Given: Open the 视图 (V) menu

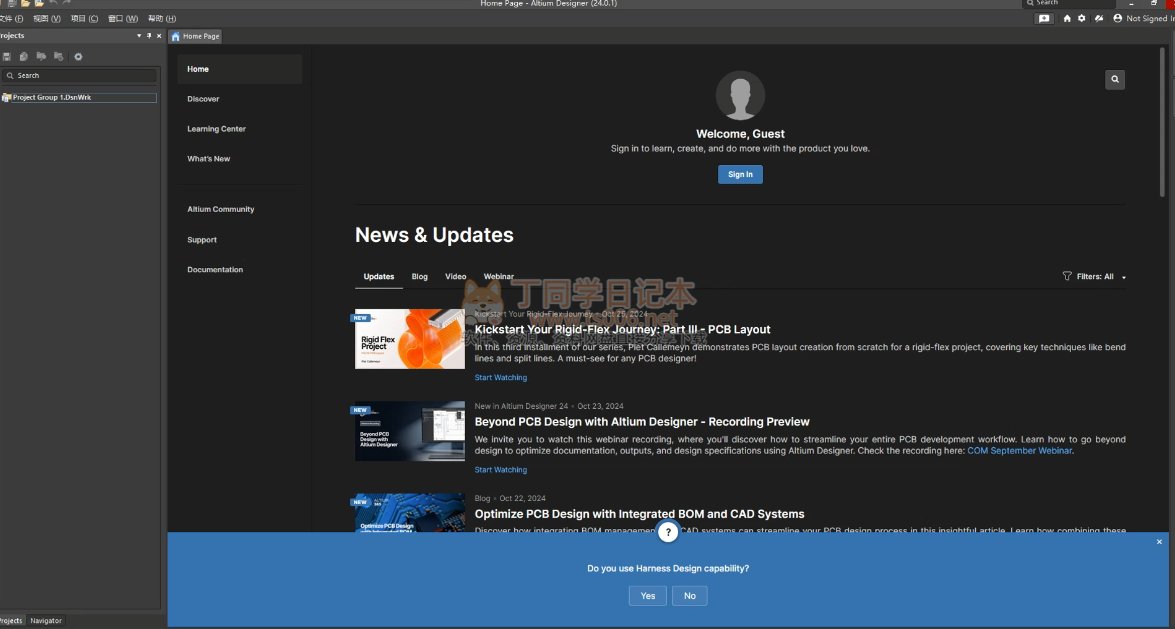Looking at the screenshot, I should point(47,19).
